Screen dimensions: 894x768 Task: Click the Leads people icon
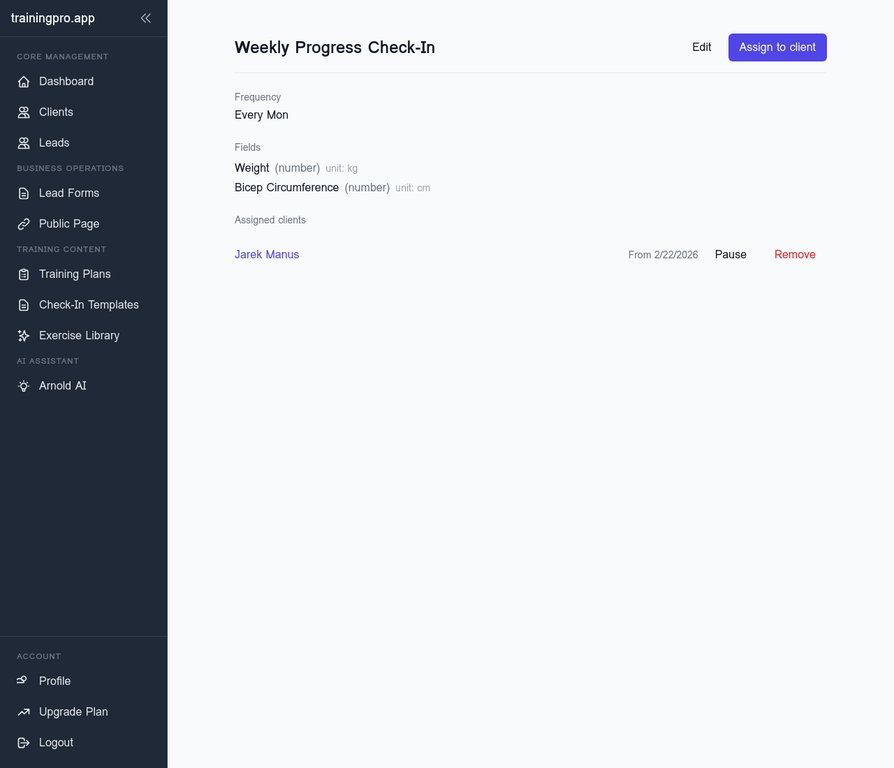coord(23,143)
